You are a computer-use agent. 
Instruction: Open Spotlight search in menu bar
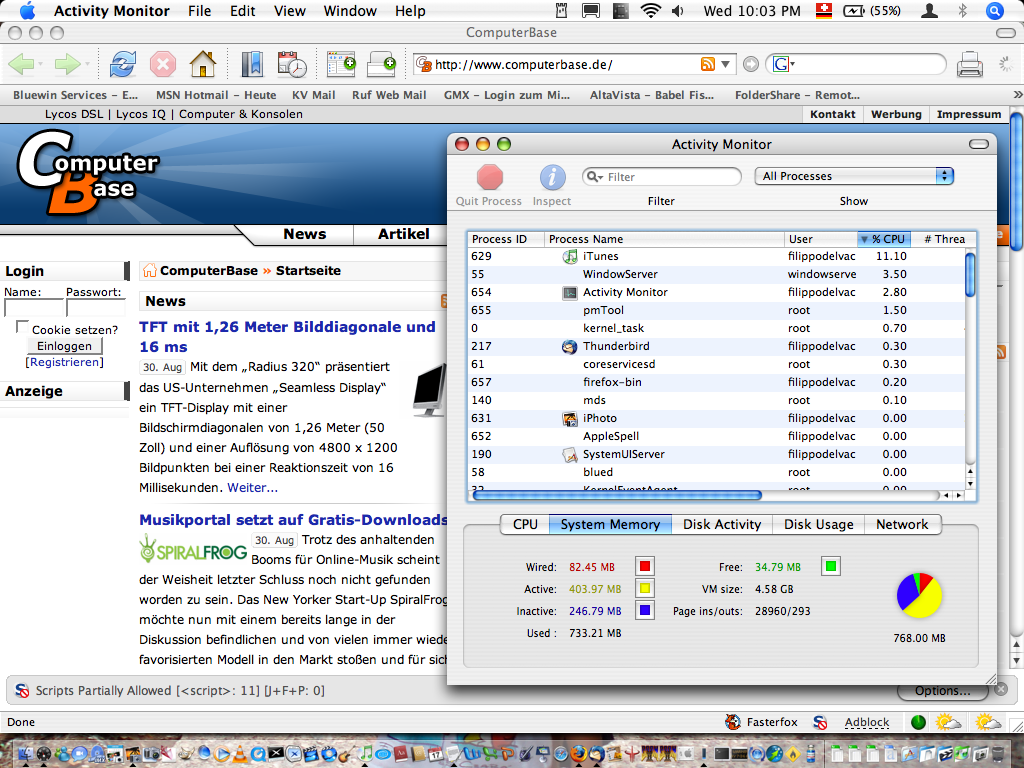click(995, 10)
